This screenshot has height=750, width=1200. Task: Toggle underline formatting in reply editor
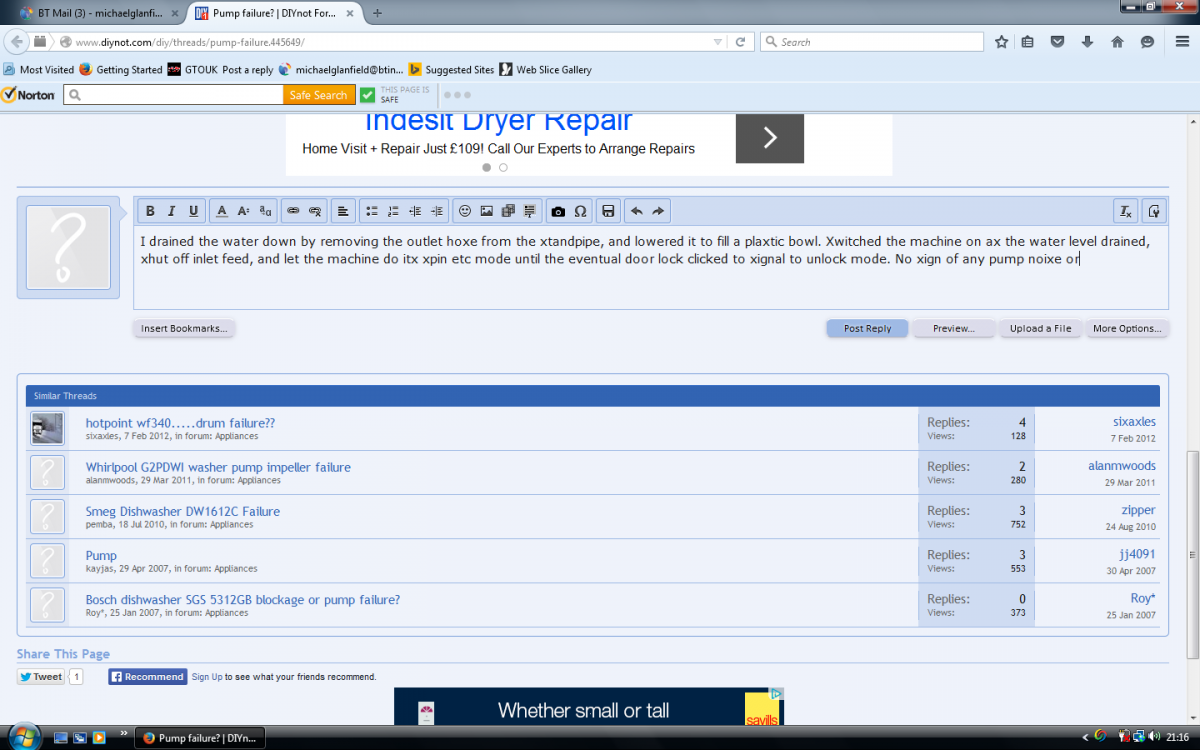[x=193, y=211]
